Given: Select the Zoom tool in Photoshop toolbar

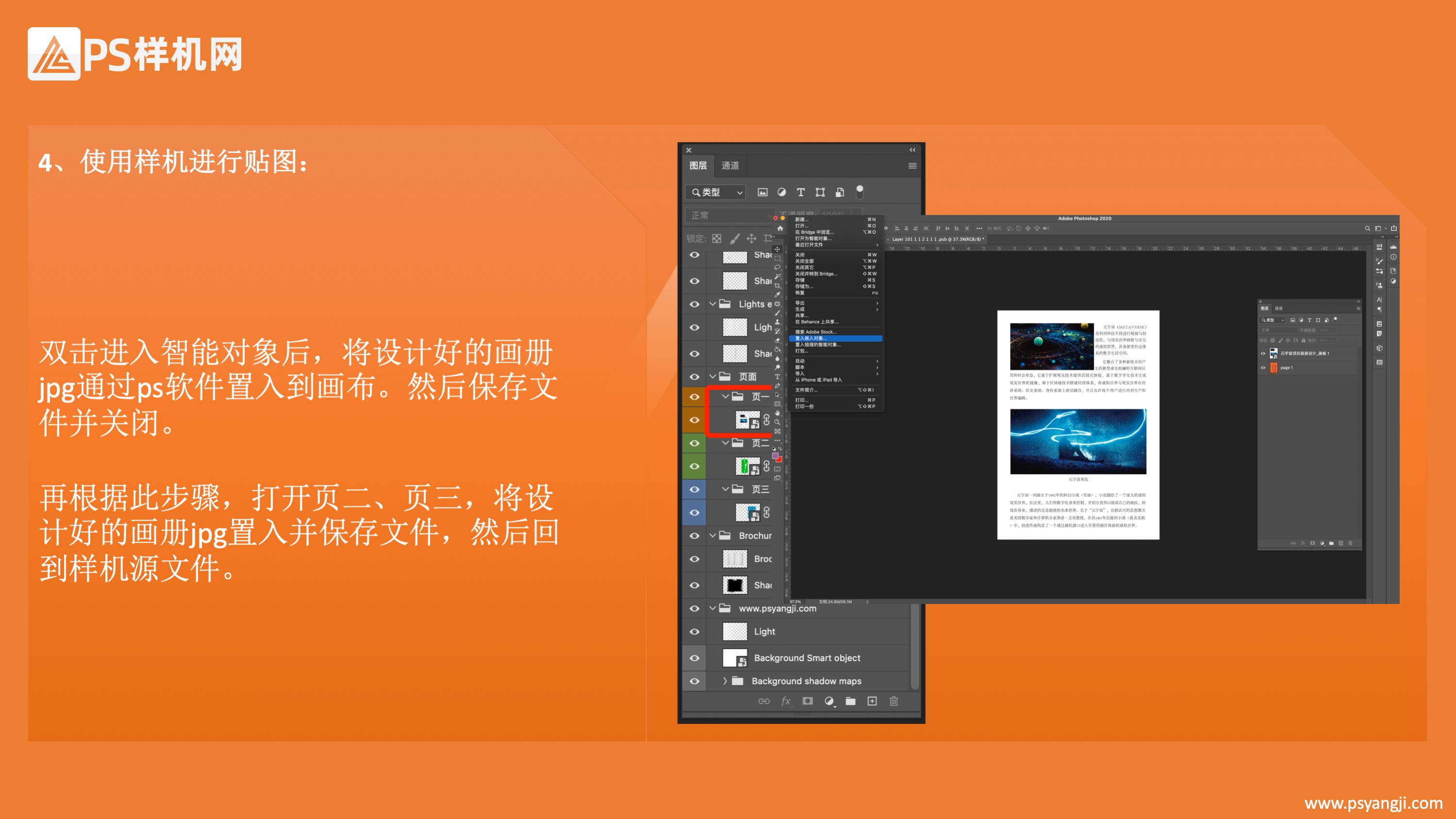Looking at the screenshot, I should tap(778, 422).
